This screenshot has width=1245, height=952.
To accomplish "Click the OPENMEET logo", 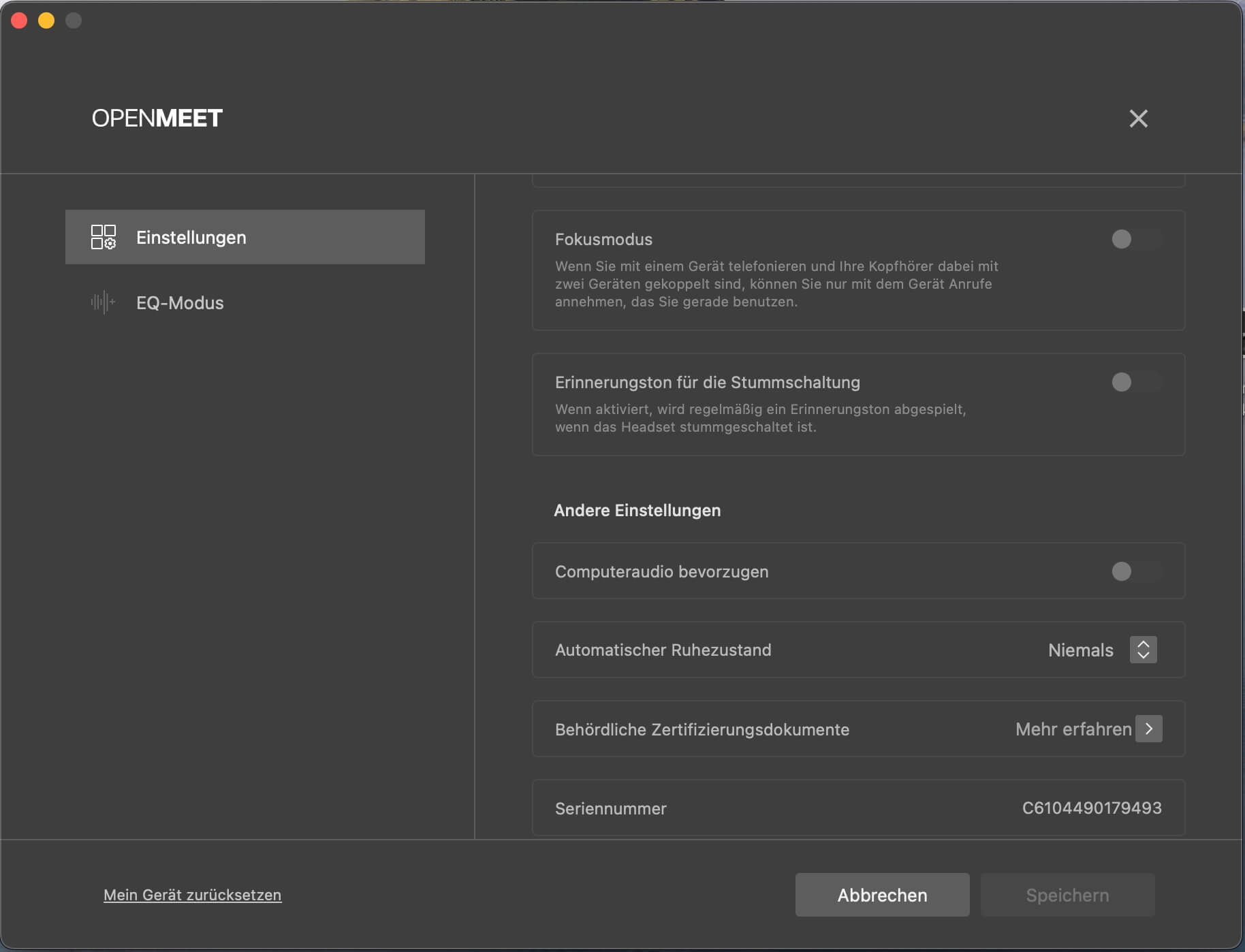I will (157, 118).
